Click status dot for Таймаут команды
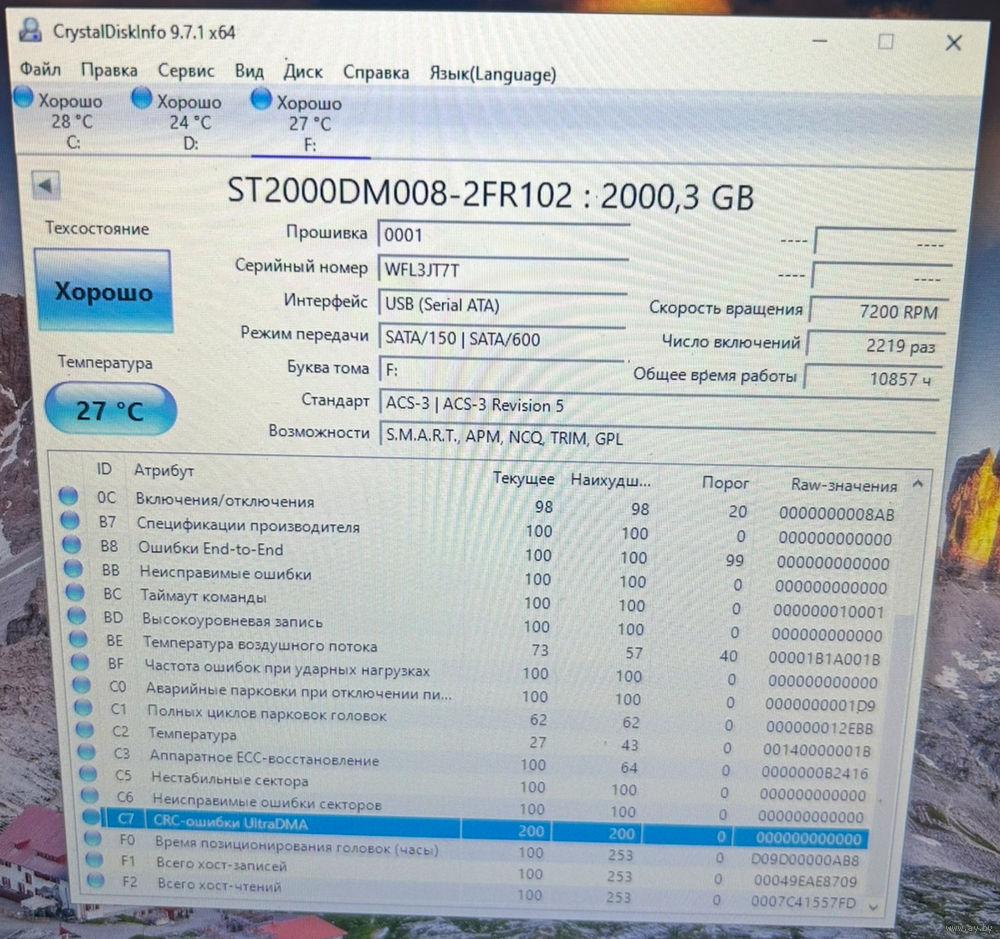The width and height of the screenshot is (1000, 939). [75, 592]
